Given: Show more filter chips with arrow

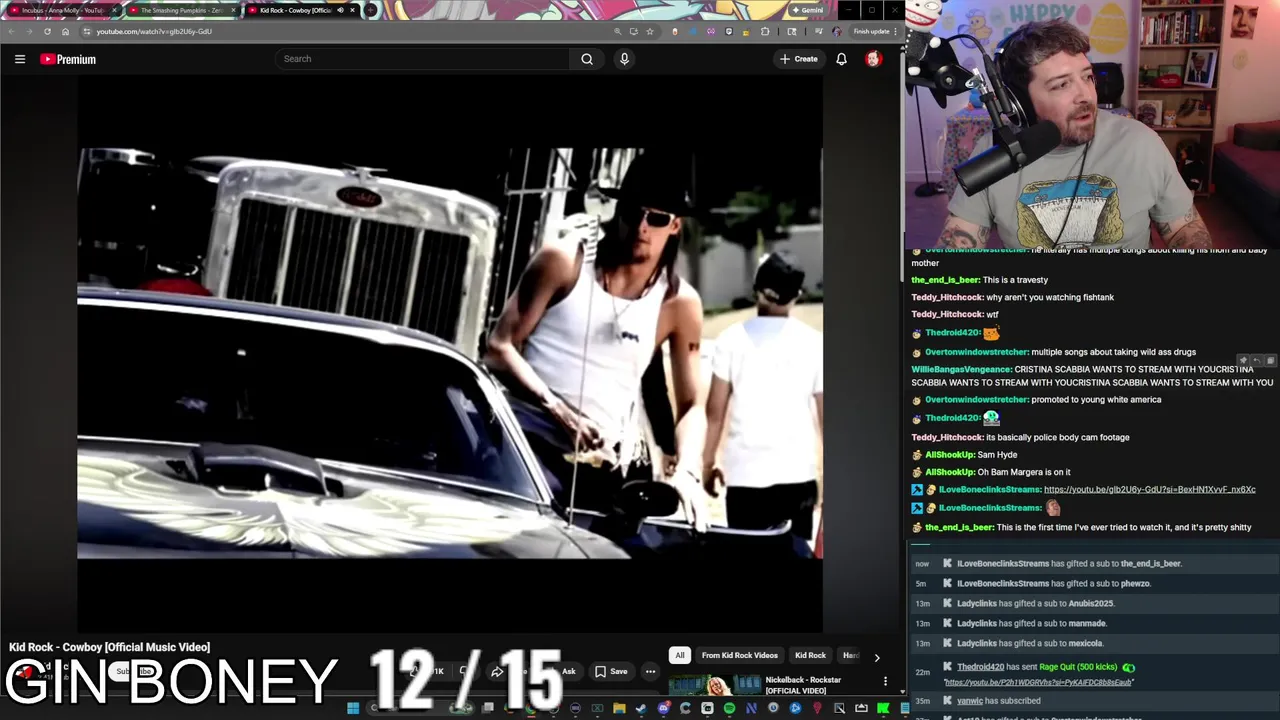Looking at the screenshot, I should pos(877,657).
